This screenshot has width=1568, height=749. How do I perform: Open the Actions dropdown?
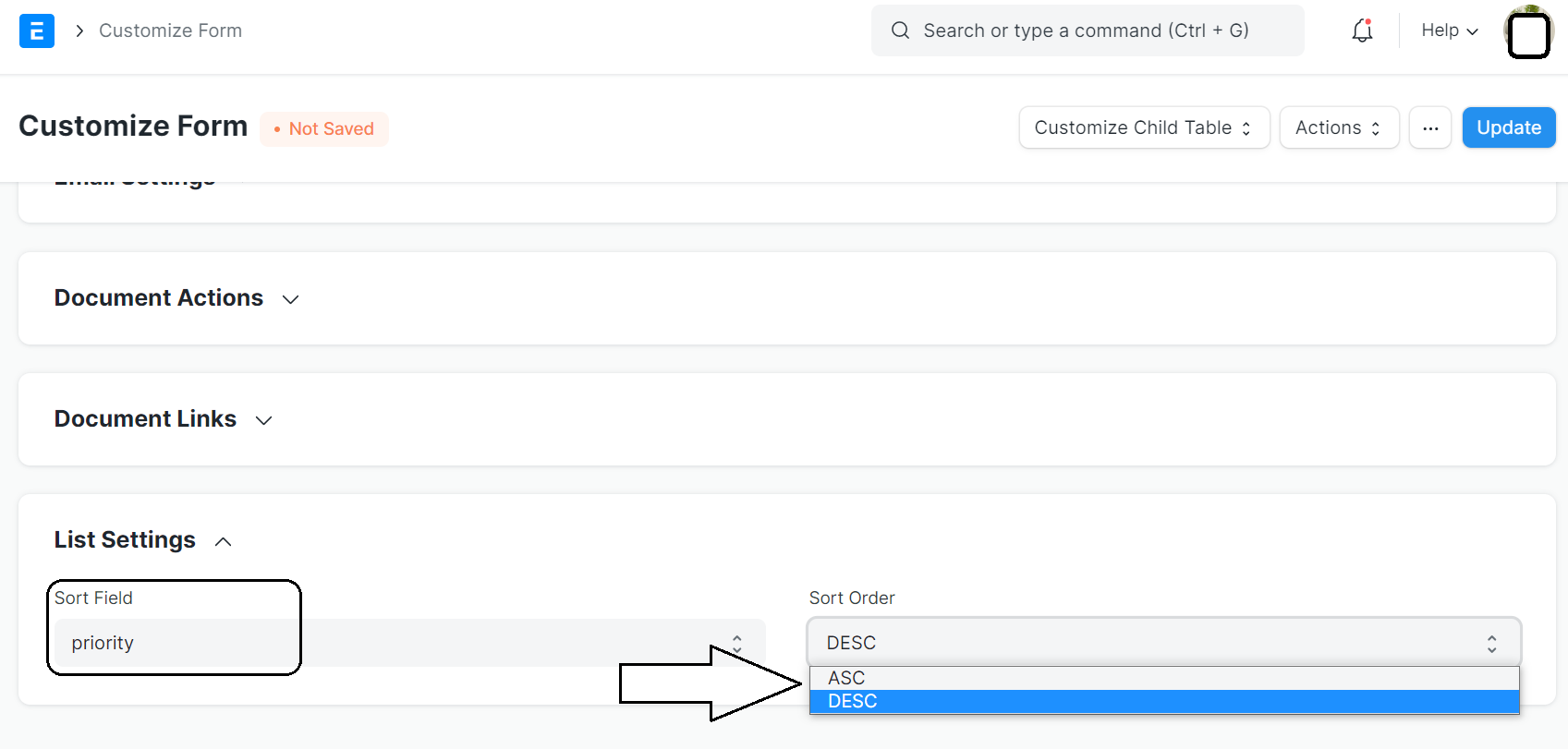pos(1338,127)
